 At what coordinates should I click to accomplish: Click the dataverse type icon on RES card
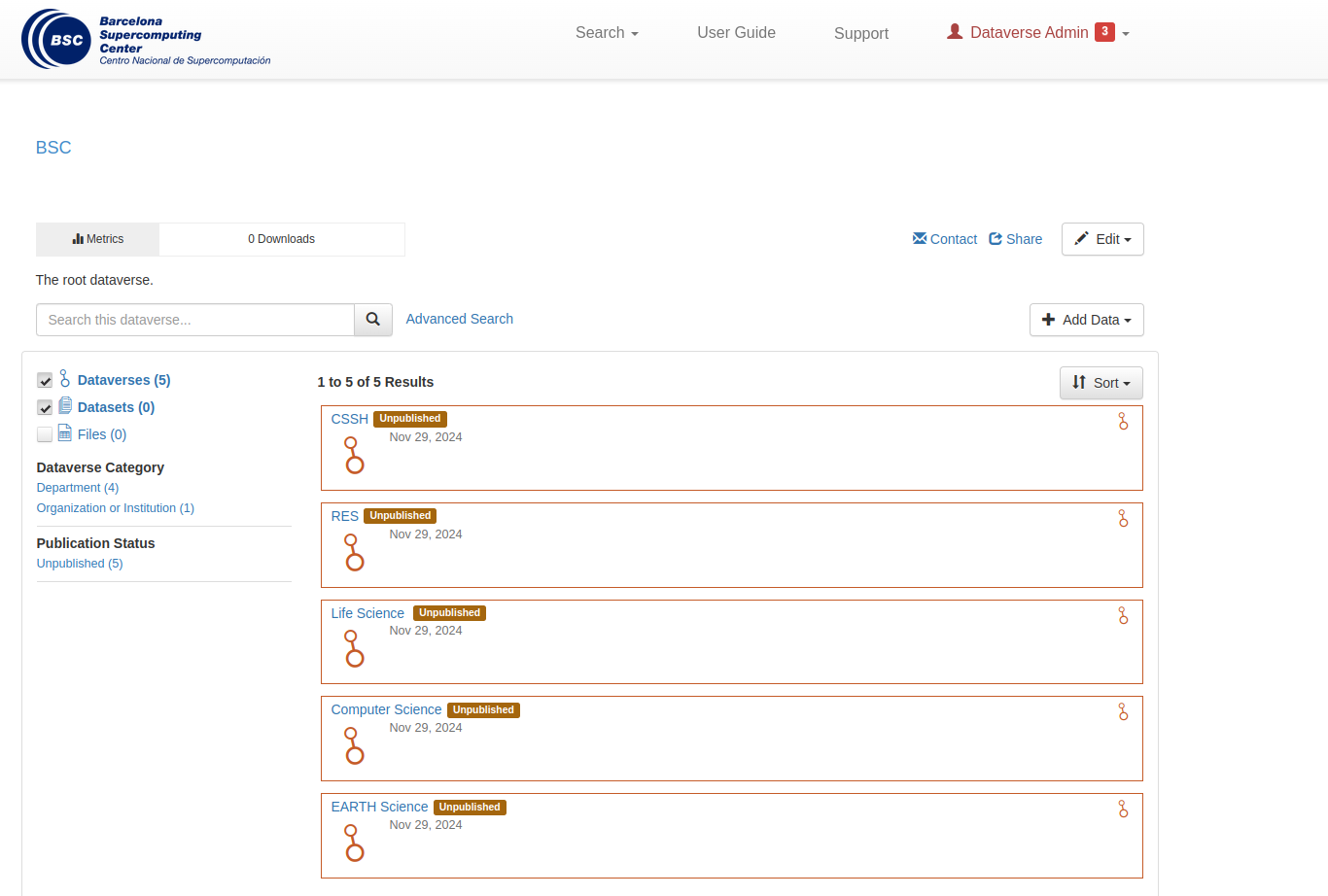tap(1123, 518)
